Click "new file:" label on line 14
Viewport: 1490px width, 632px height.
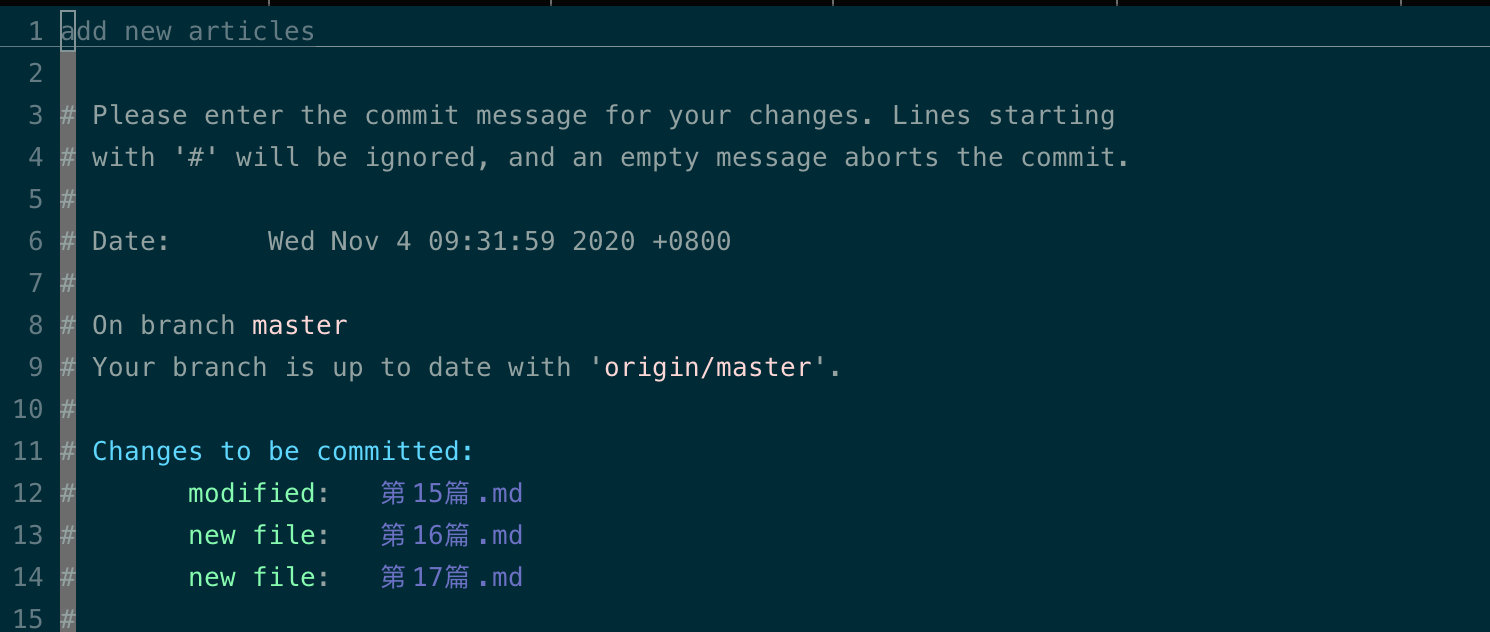click(x=259, y=577)
